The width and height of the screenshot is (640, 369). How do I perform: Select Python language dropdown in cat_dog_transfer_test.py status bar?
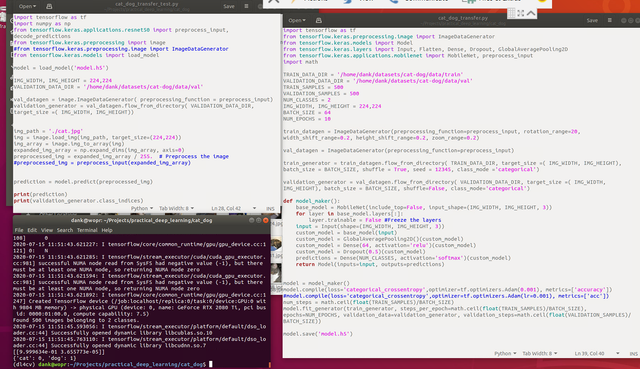(x=142, y=208)
